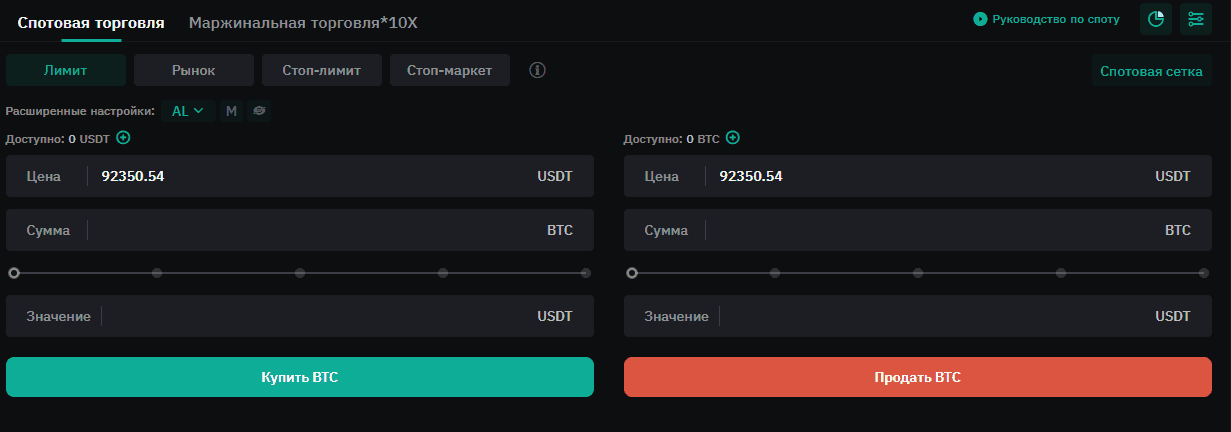
Task: Click the buy slider's 0% handle
Action: pyautogui.click(x=14, y=272)
